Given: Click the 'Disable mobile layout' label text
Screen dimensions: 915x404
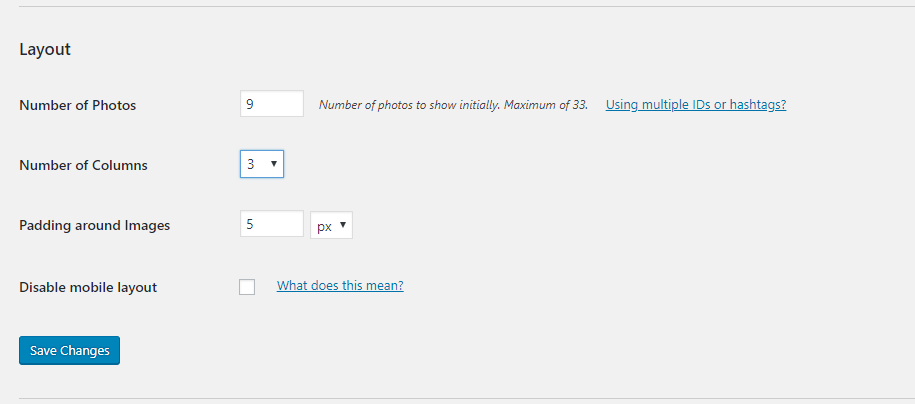Looking at the screenshot, I should coord(88,287).
